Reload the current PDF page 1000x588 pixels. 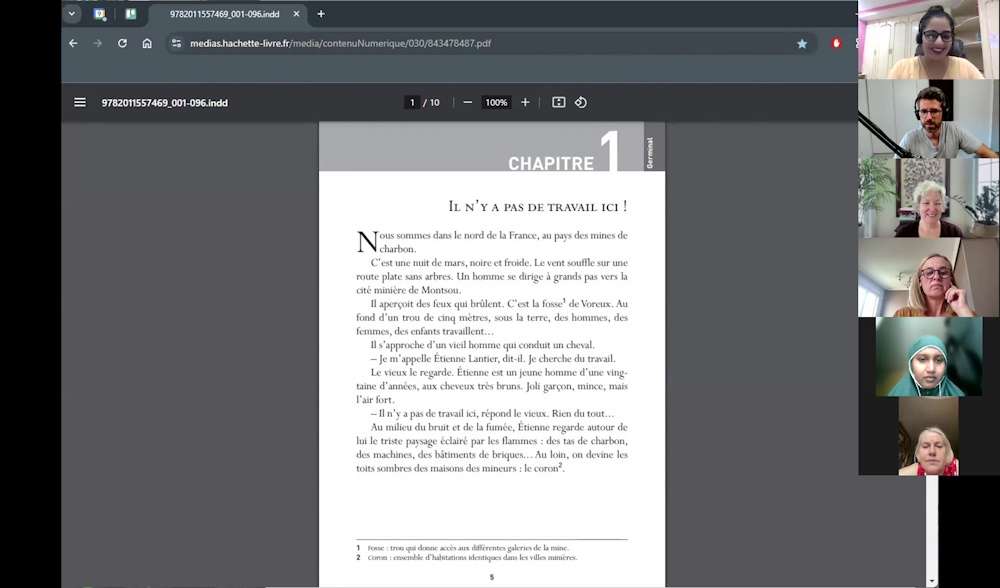(x=122, y=43)
